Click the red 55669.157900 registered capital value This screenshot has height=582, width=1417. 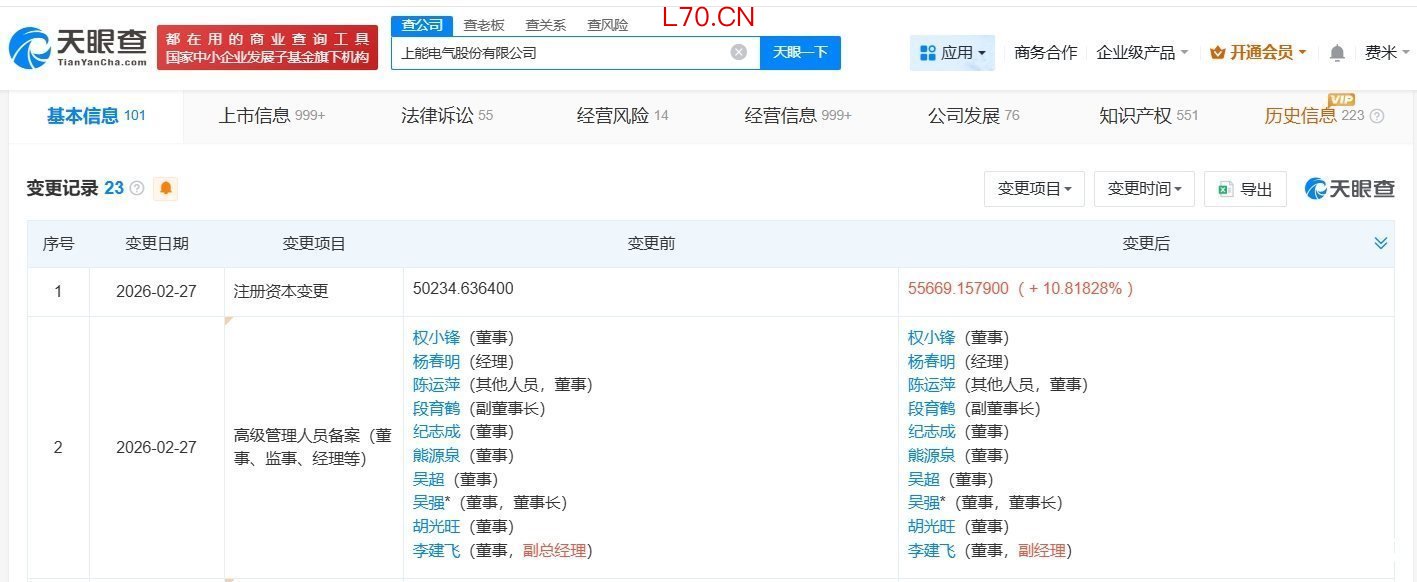(959, 288)
